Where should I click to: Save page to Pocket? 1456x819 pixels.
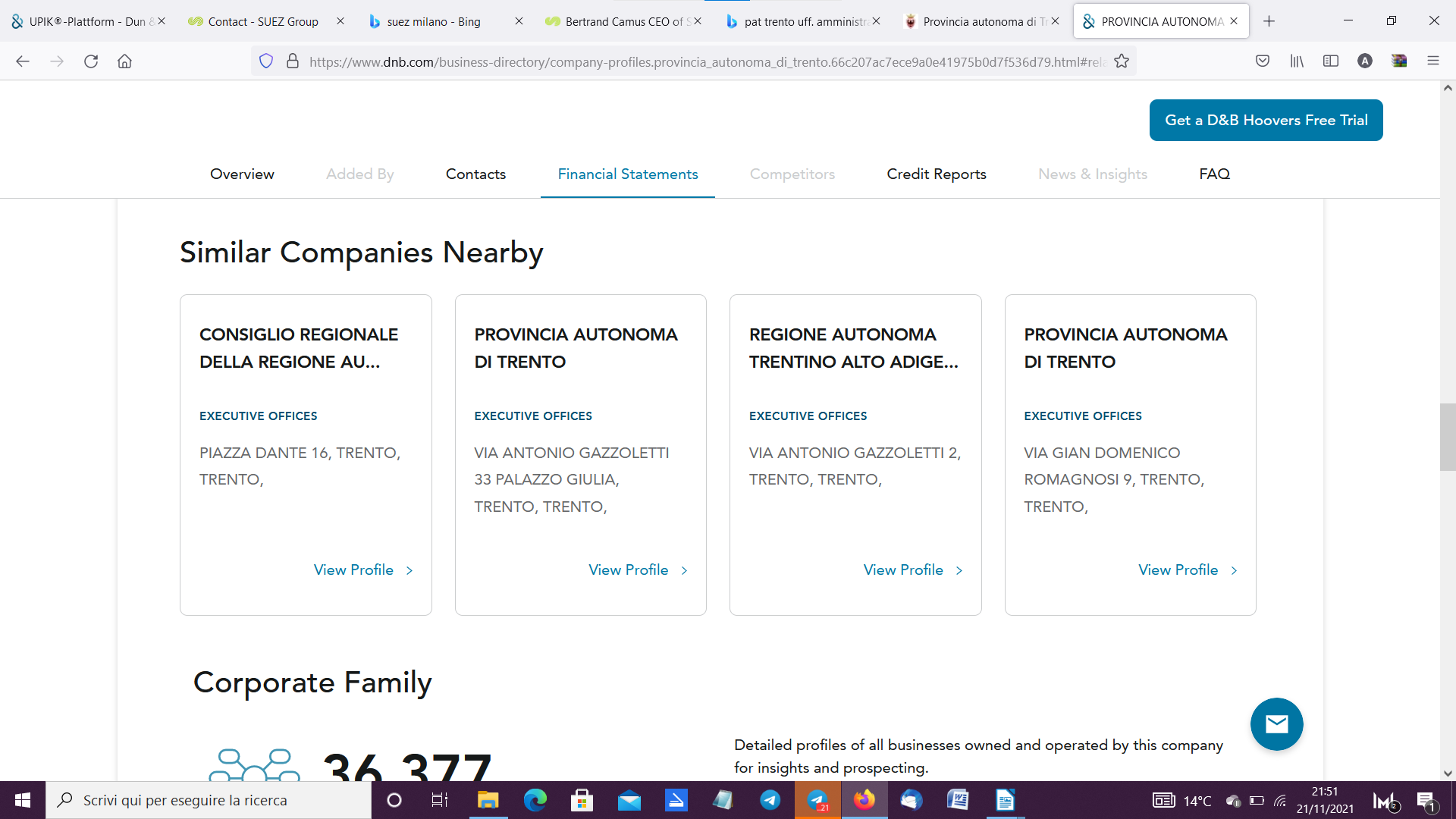pyautogui.click(x=1263, y=61)
